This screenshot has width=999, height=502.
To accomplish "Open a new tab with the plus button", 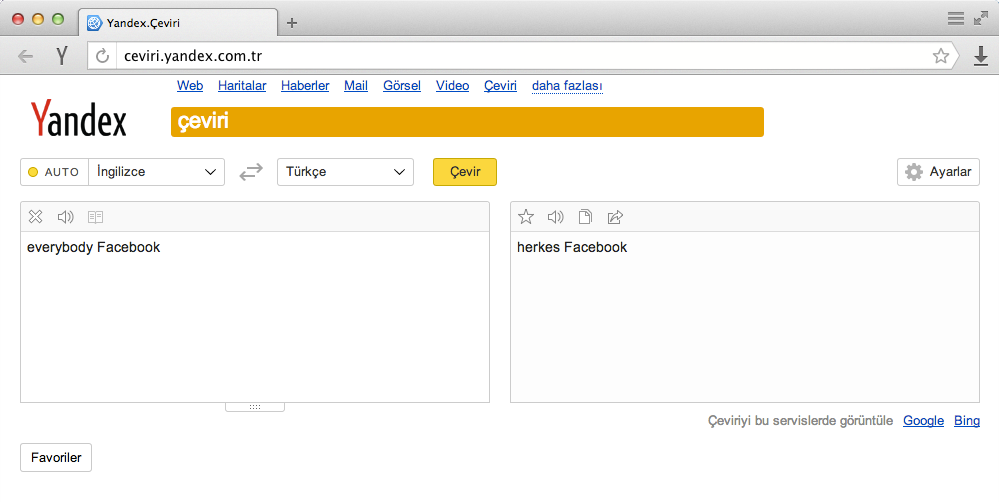I will coord(292,23).
